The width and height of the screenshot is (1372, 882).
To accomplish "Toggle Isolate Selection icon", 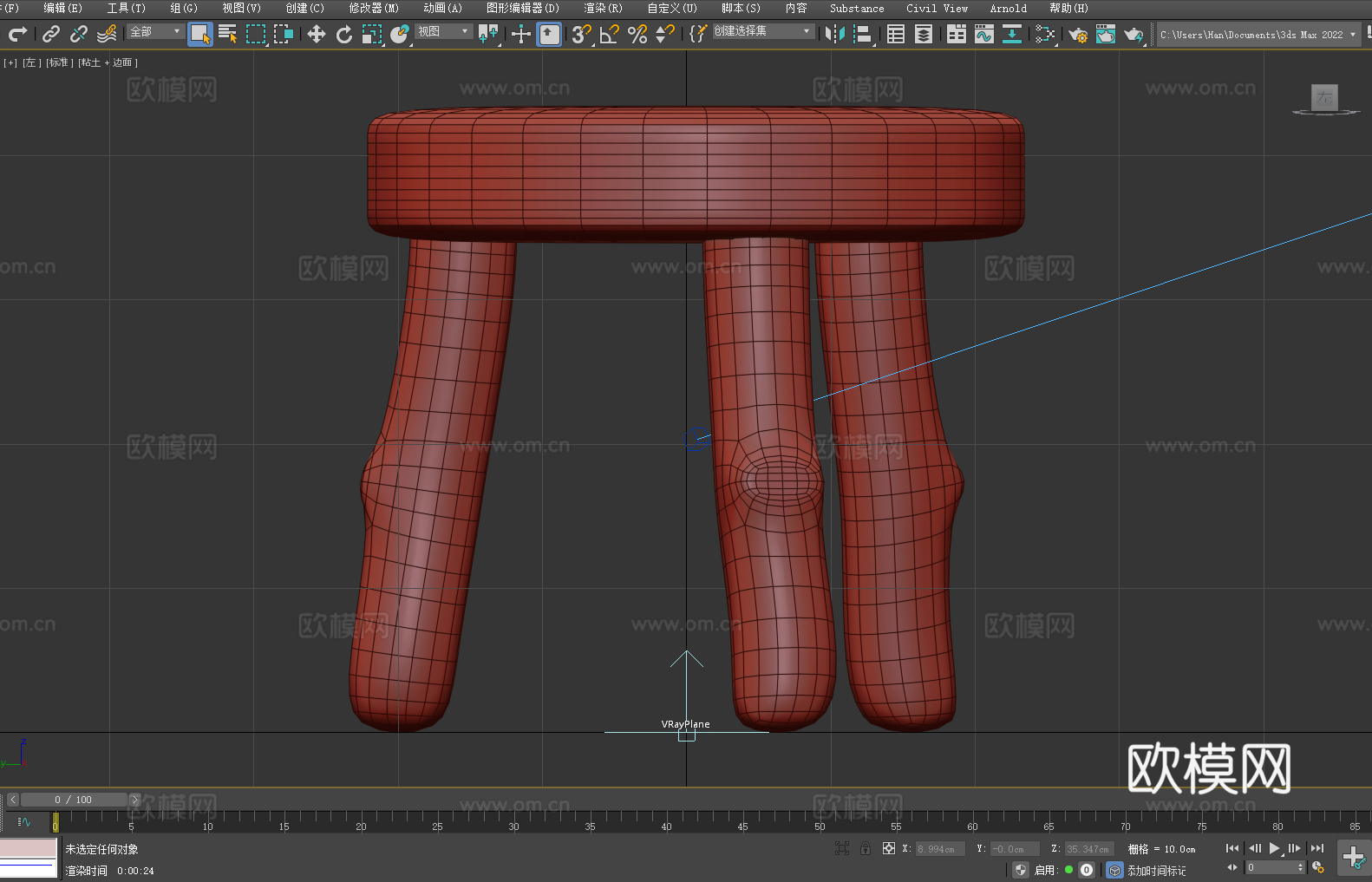I will [841, 848].
